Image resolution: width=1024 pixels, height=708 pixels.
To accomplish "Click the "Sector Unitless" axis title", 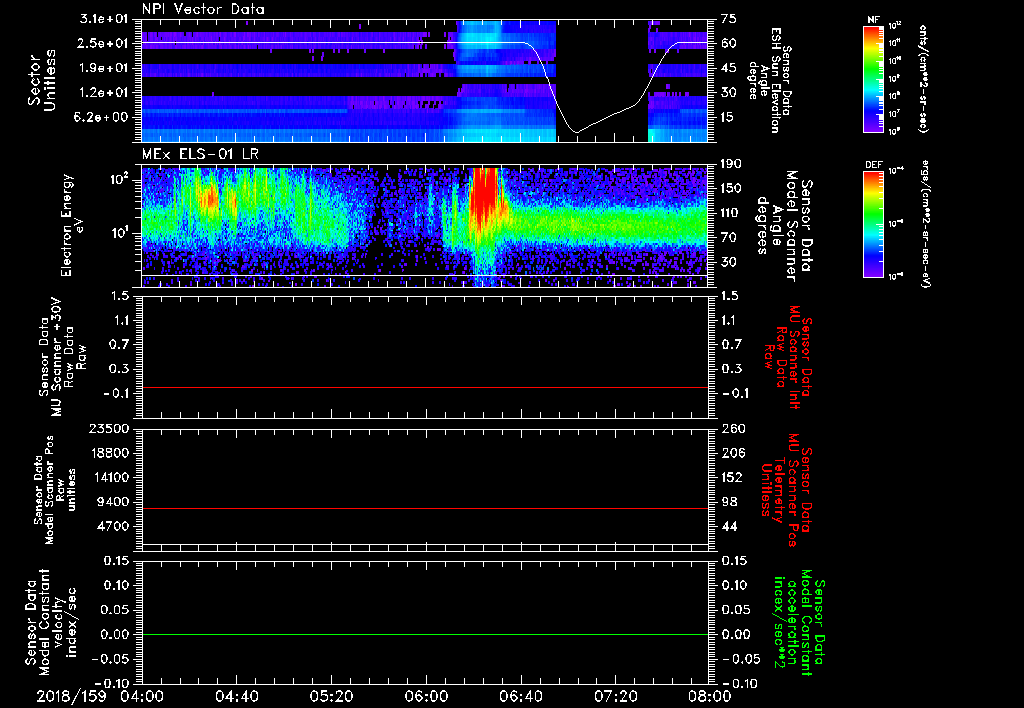I will 42,80.
